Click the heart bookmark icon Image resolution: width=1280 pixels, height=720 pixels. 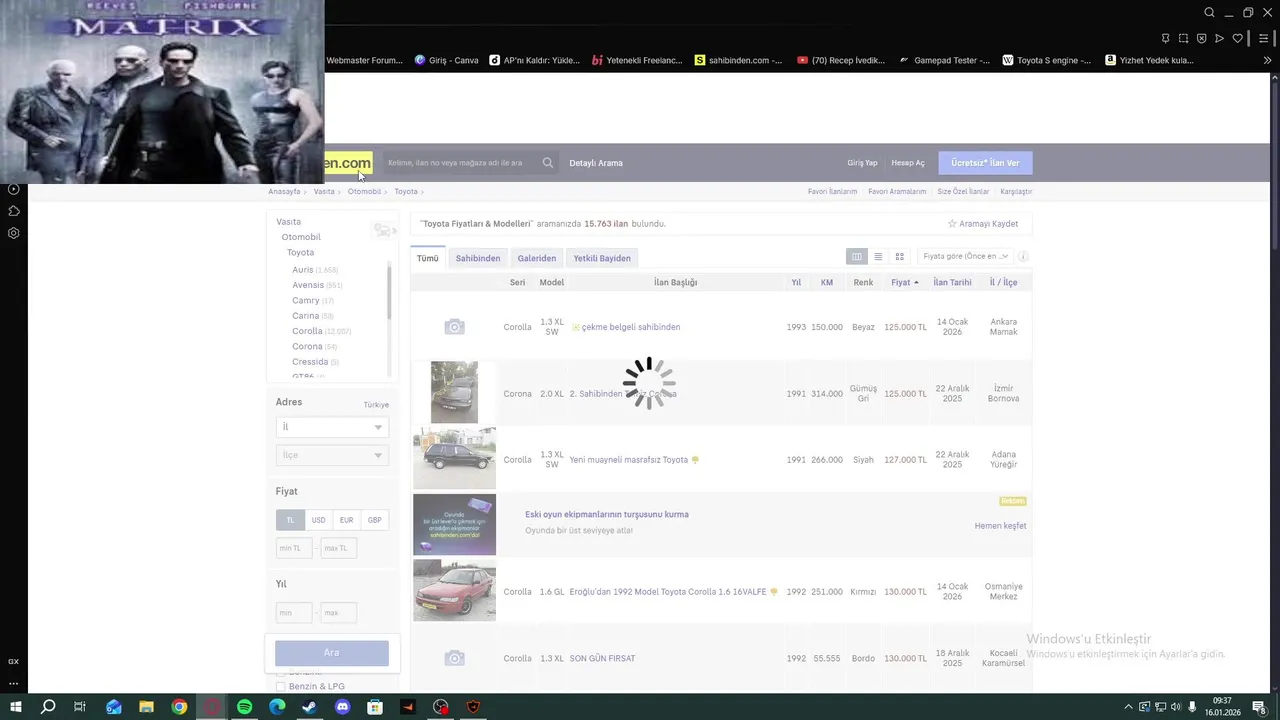[1237, 39]
